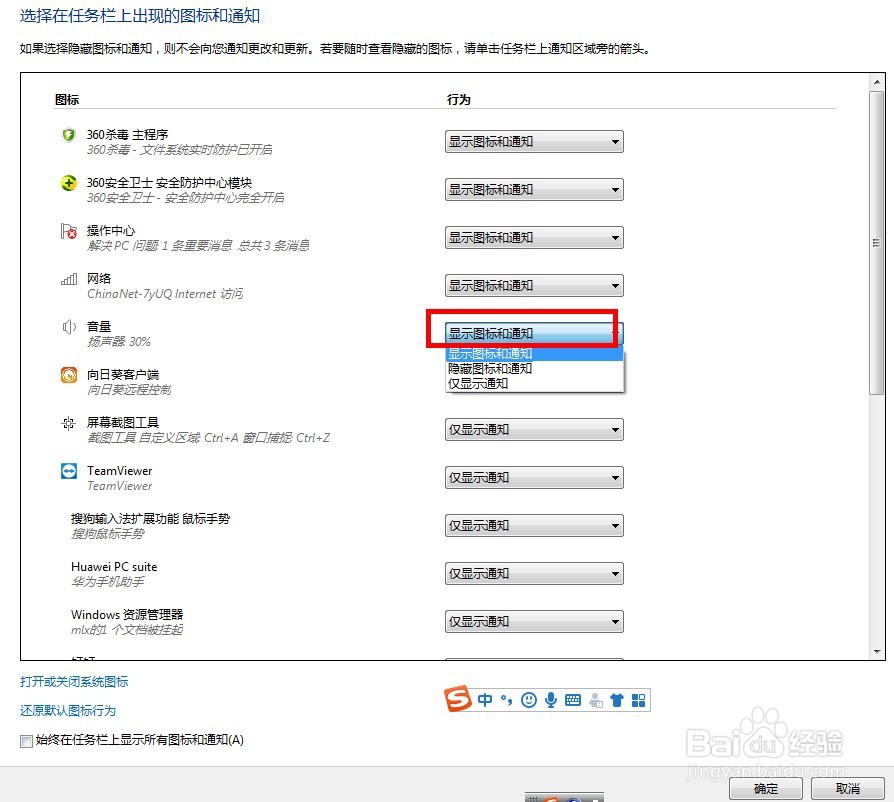
Task: Click 还原默认图标行为 link
Action: [x=68, y=710]
